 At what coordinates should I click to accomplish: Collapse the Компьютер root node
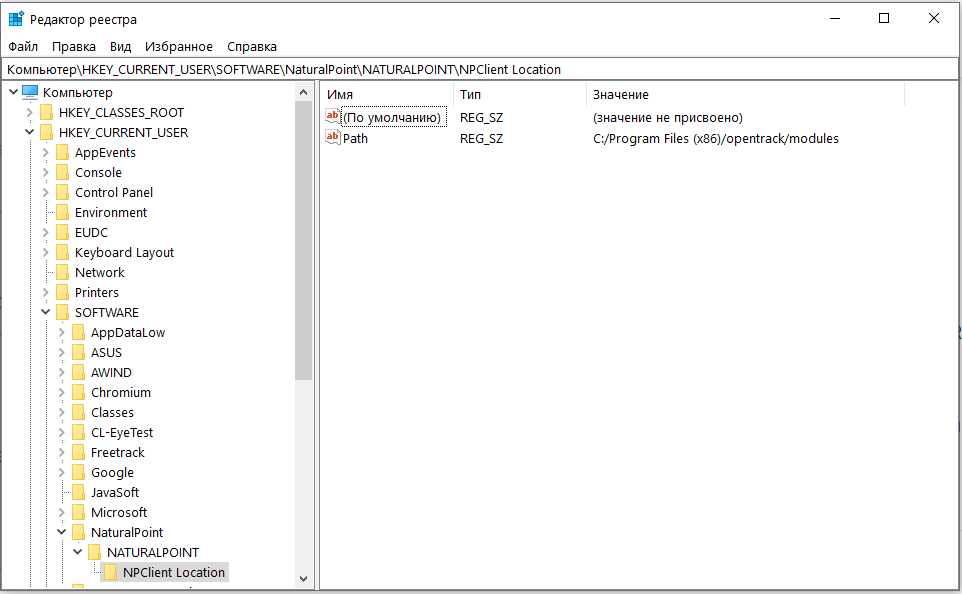pos(13,92)
